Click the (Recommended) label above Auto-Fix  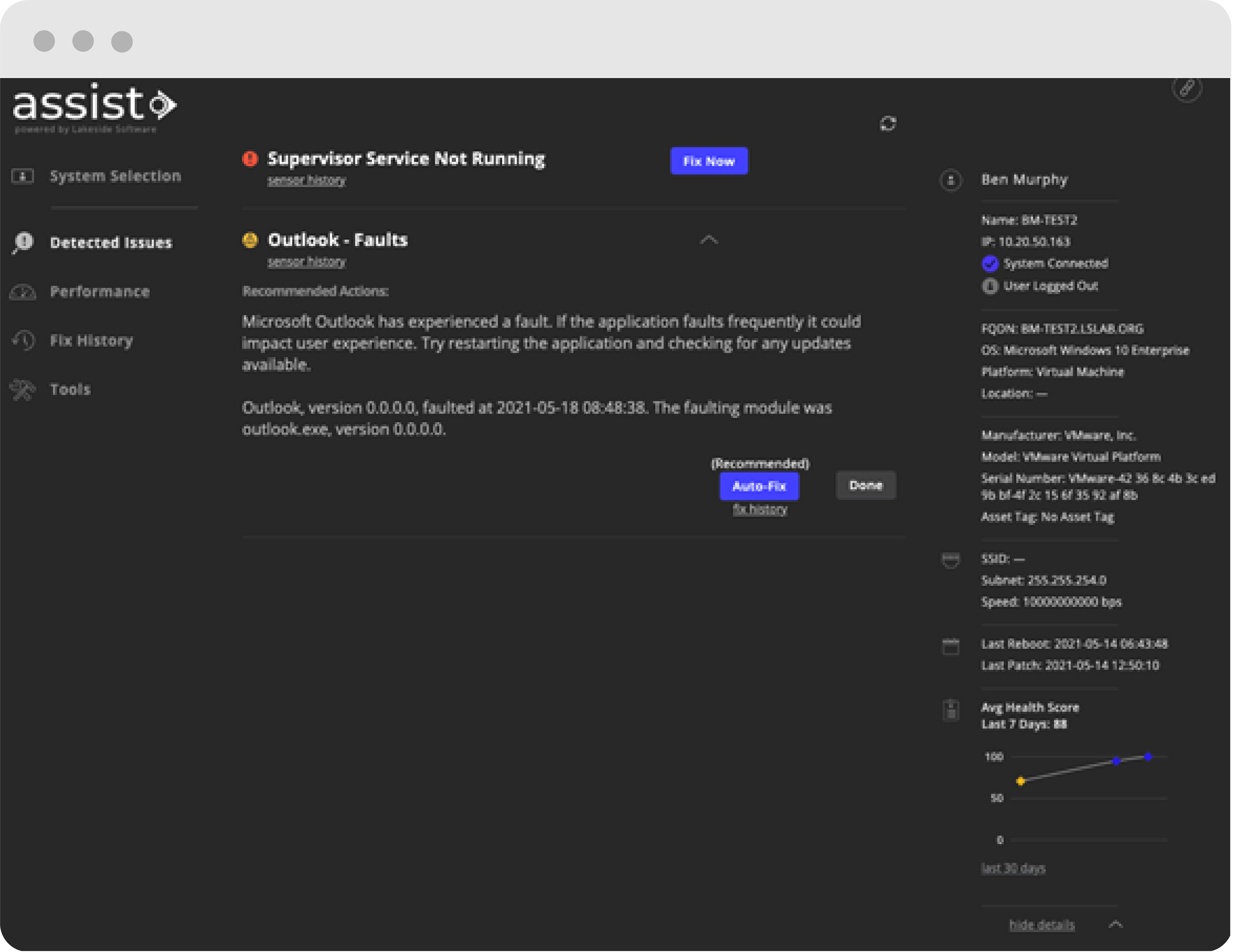coord(760,464)
